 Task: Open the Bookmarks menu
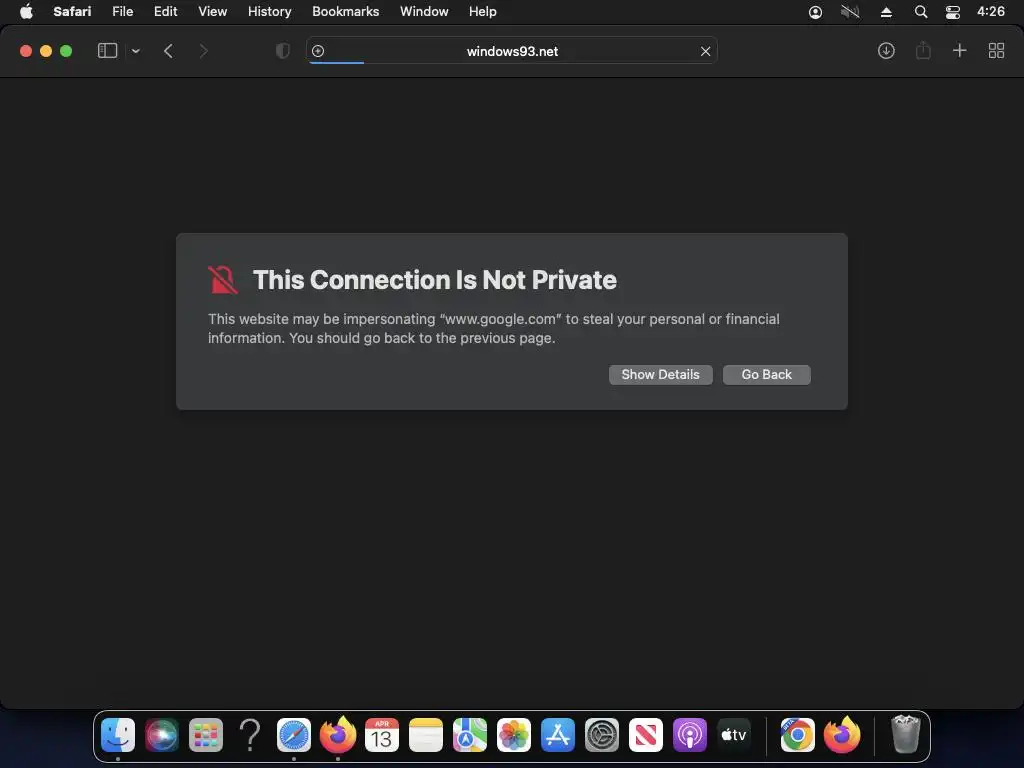click(x=345, y=12)
